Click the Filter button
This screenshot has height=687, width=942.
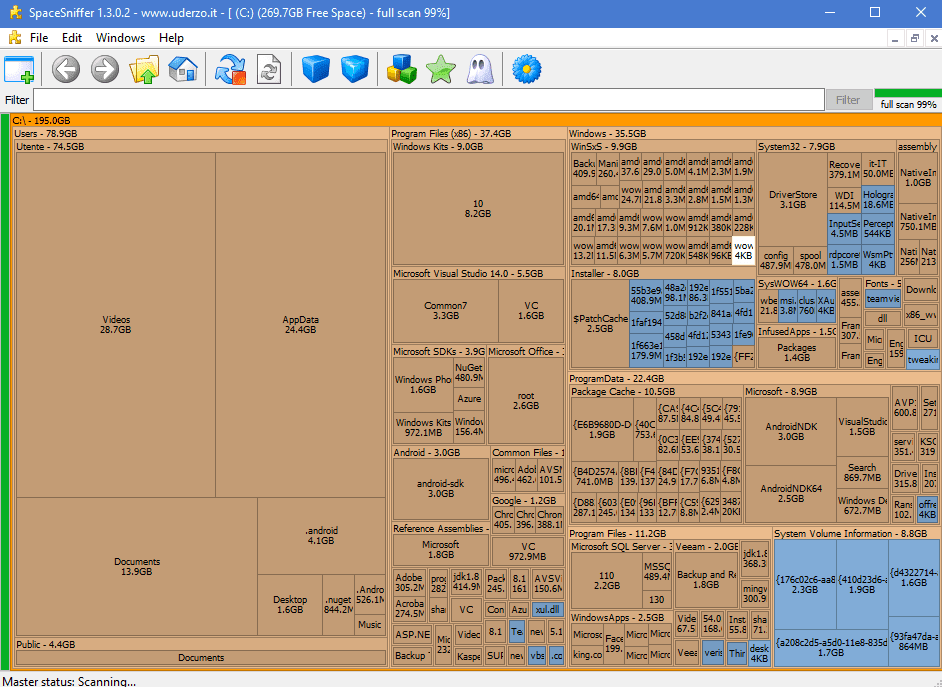[848, 100]
